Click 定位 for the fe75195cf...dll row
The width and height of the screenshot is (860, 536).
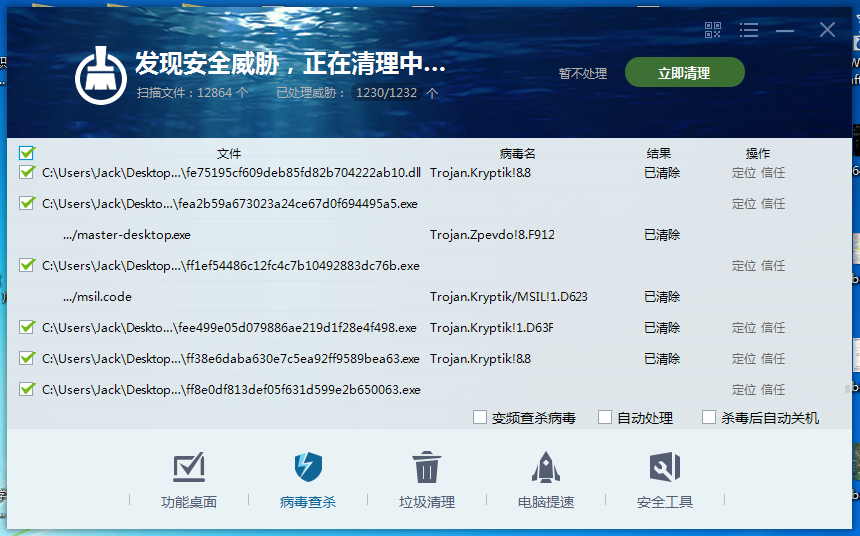click(x=744, y=173)
